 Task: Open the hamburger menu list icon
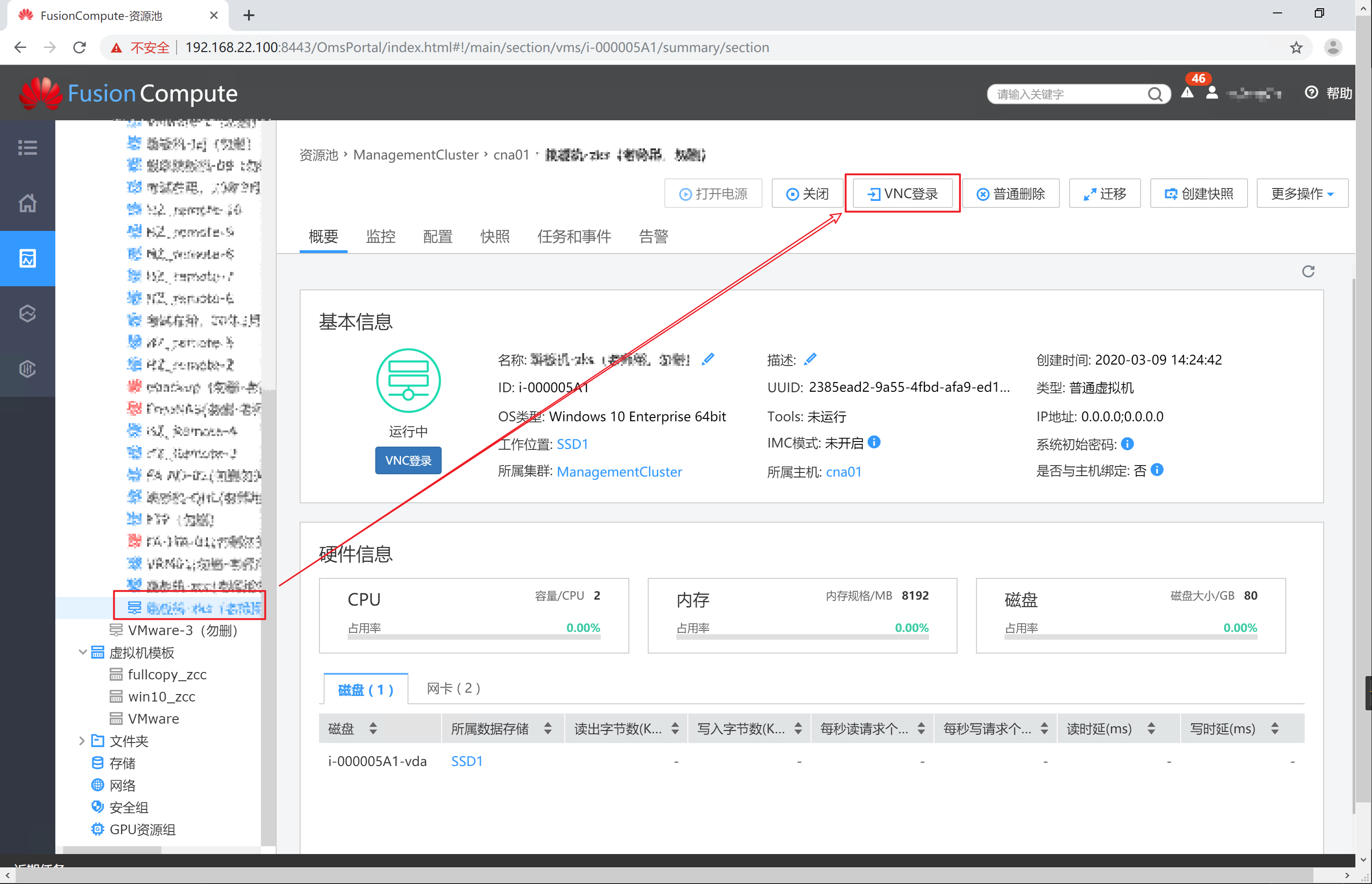click(x=27, y=147)
